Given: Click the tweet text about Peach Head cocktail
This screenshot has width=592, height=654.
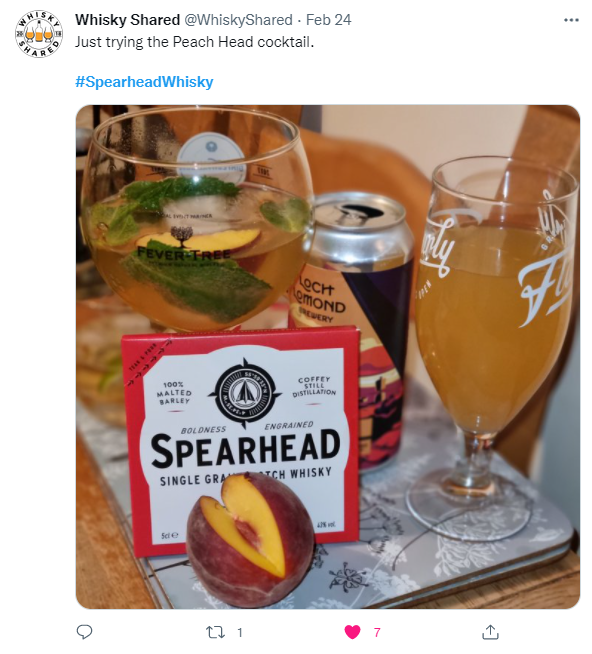Looking at the screenshot, I should [x=194, y=42].
